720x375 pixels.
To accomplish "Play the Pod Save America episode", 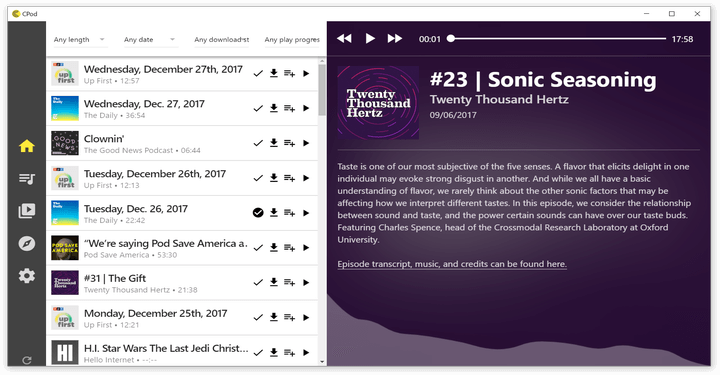I will pos(306,248).
